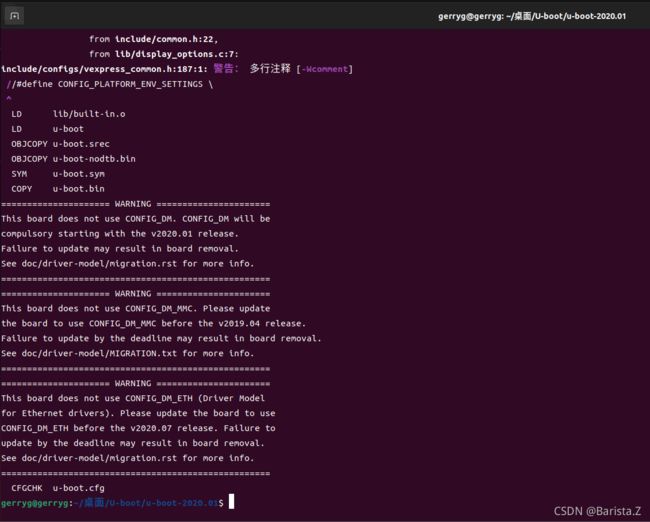Click the command prompt cursor block
Viewport: 650px width, 522px height.
pos(231,502)
